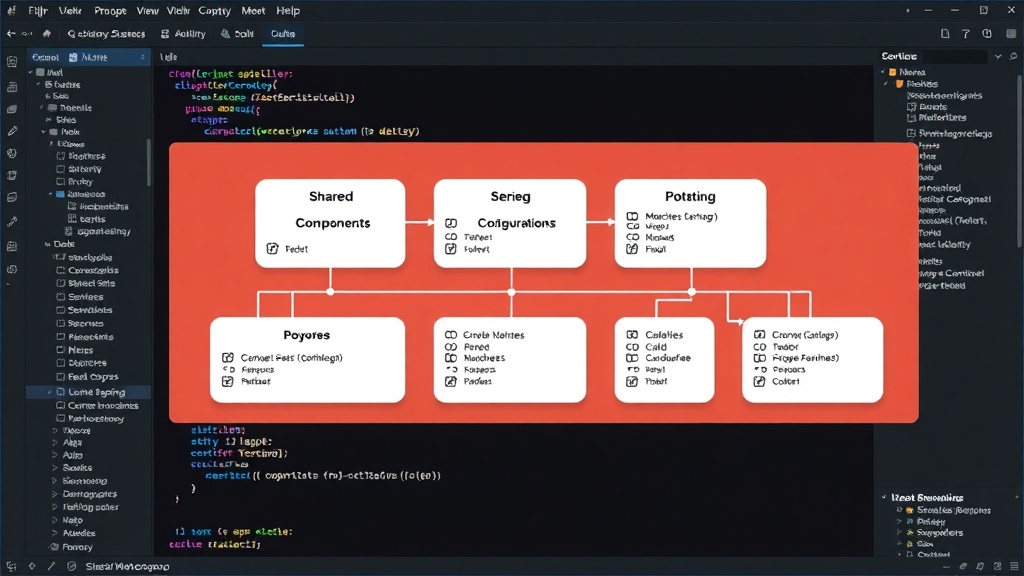Click the 'Mane' header in the left panel

point(95,57)
